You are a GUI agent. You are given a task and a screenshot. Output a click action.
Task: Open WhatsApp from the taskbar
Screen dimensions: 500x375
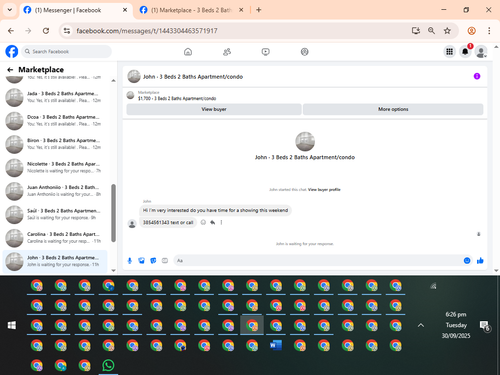[x=108, y=366]
